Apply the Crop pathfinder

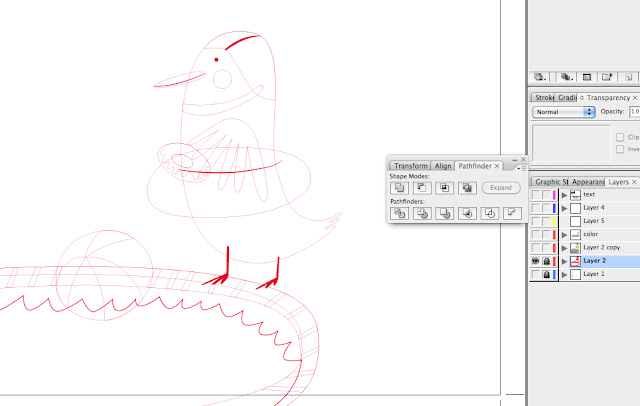[467, 213]
